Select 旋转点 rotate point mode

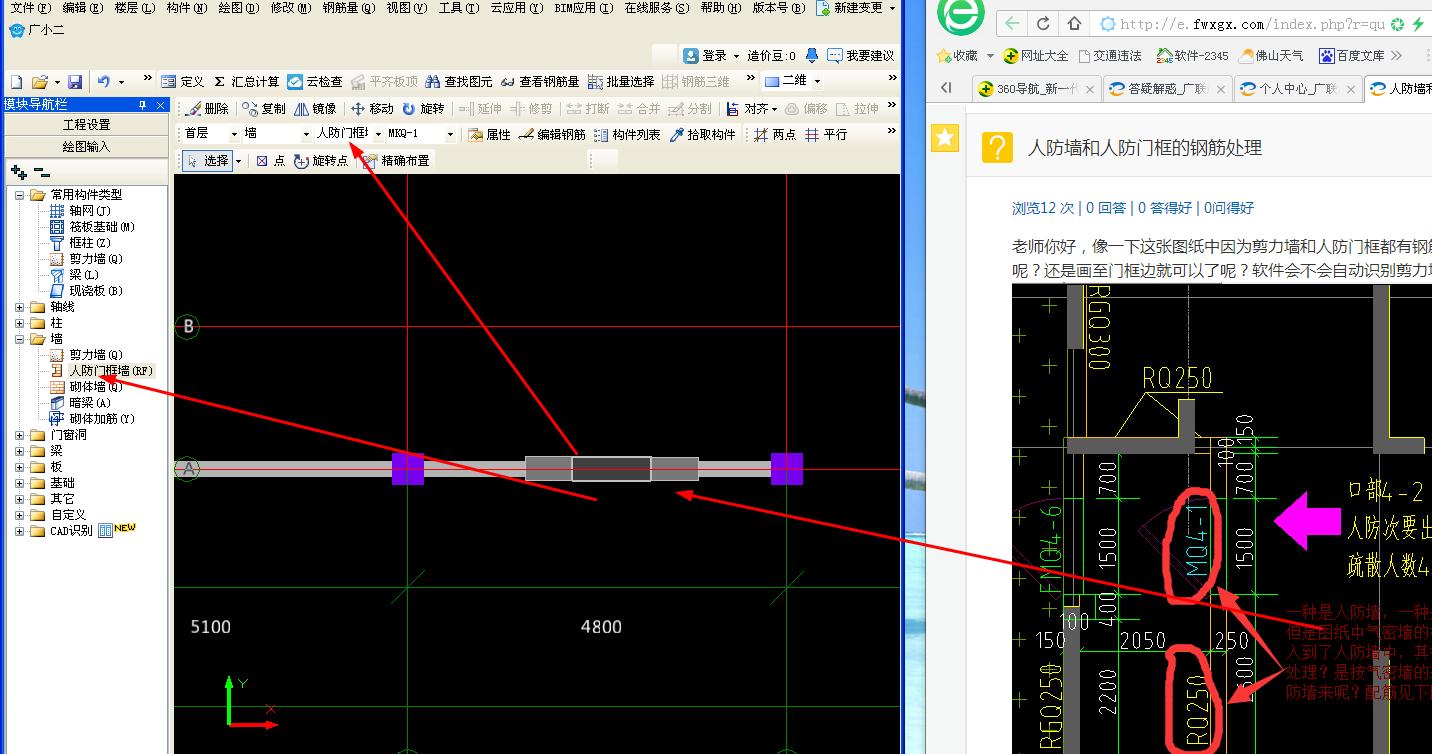coord(321,160)
